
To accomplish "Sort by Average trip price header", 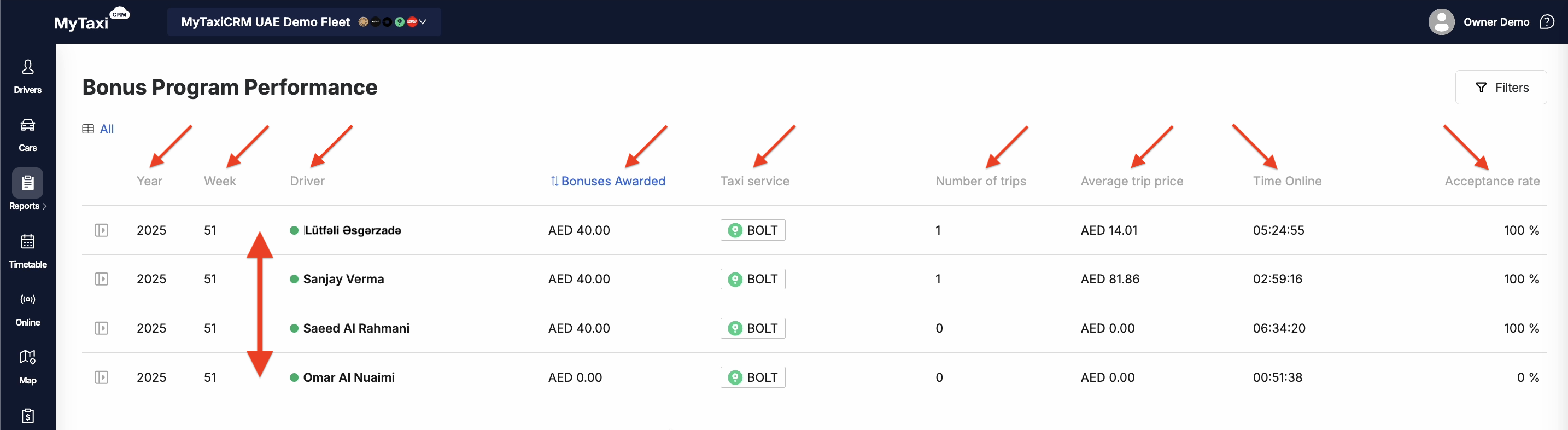I will (x=1132, y=181).
